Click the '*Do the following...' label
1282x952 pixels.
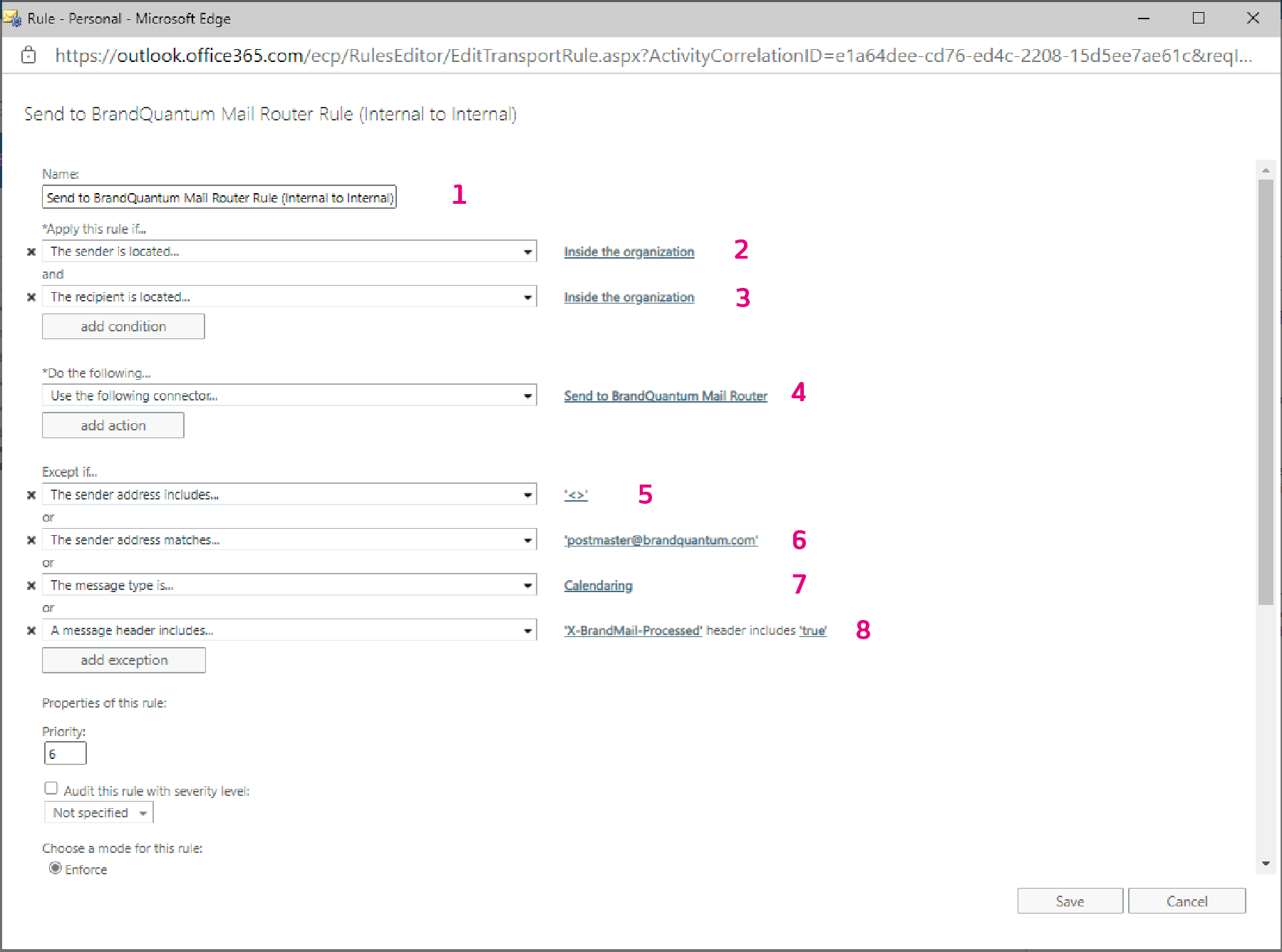[x=96, y=373]
